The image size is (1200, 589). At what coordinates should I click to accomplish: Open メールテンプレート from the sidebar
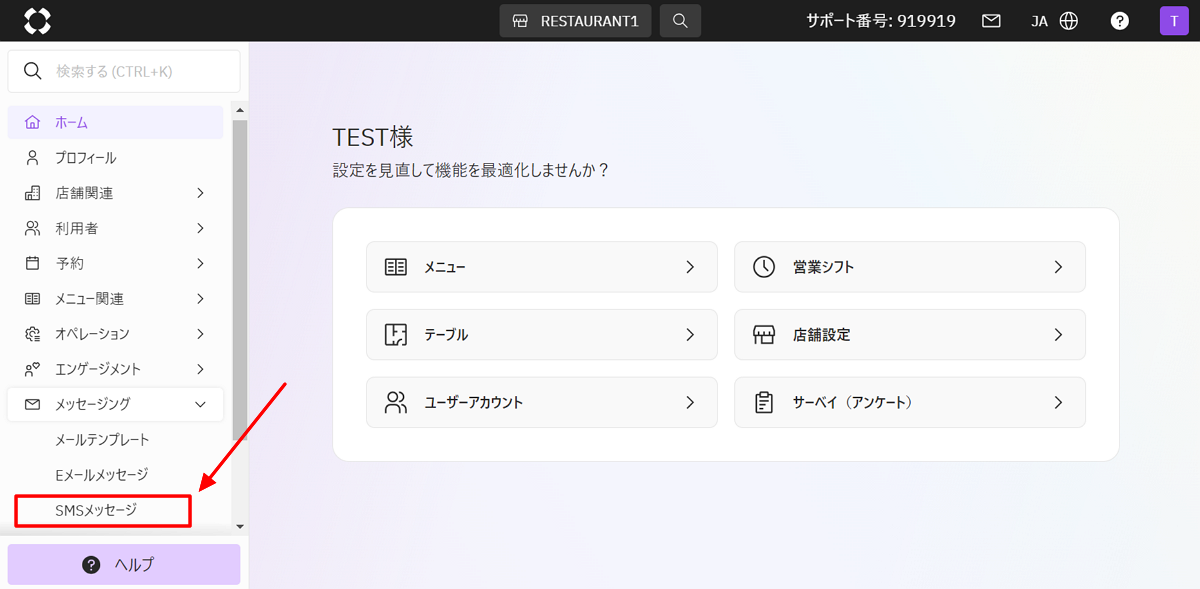[102, 440]
